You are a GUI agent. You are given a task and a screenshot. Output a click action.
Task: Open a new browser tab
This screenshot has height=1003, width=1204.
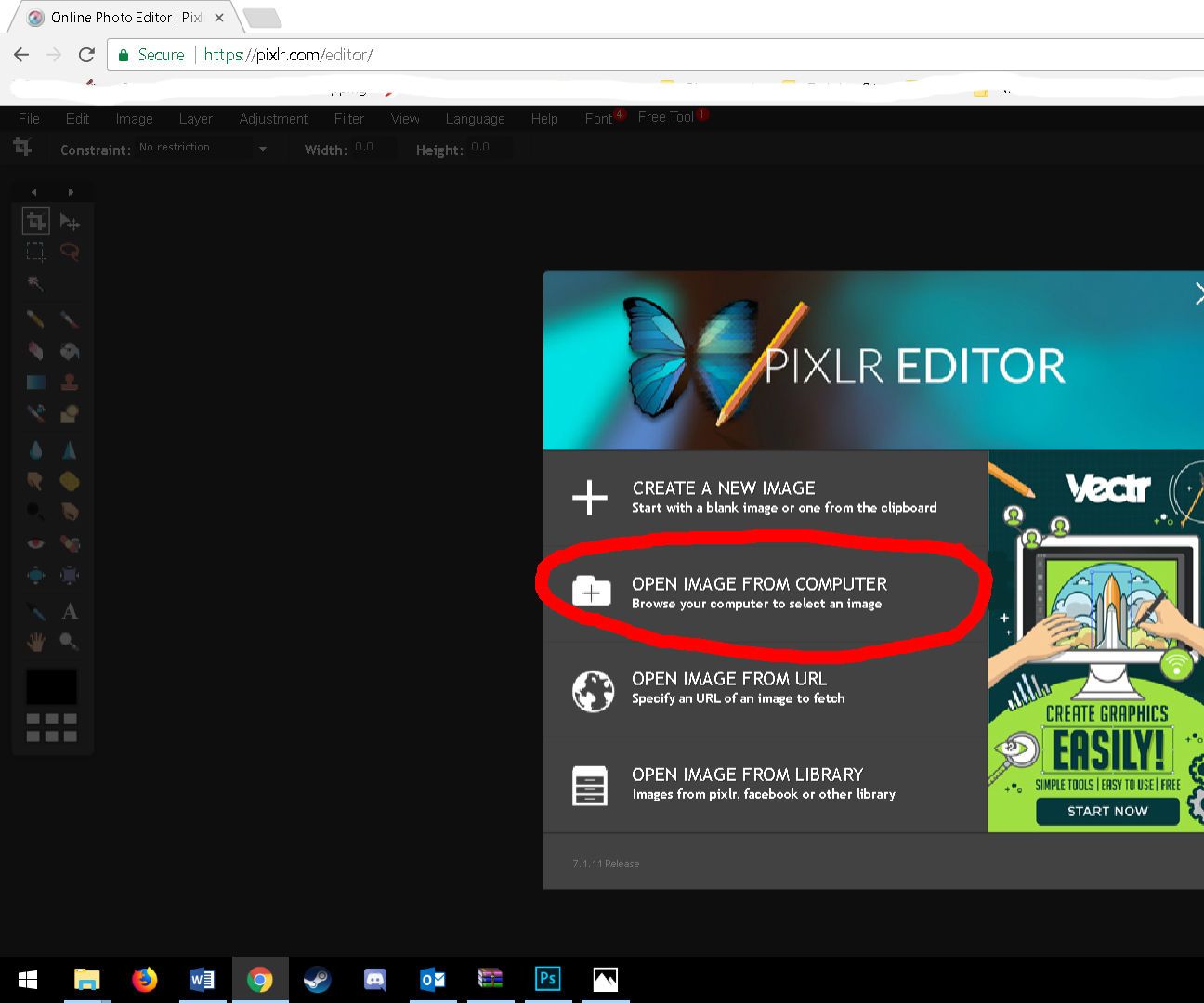pyautogui.click(x=262, y=18)
